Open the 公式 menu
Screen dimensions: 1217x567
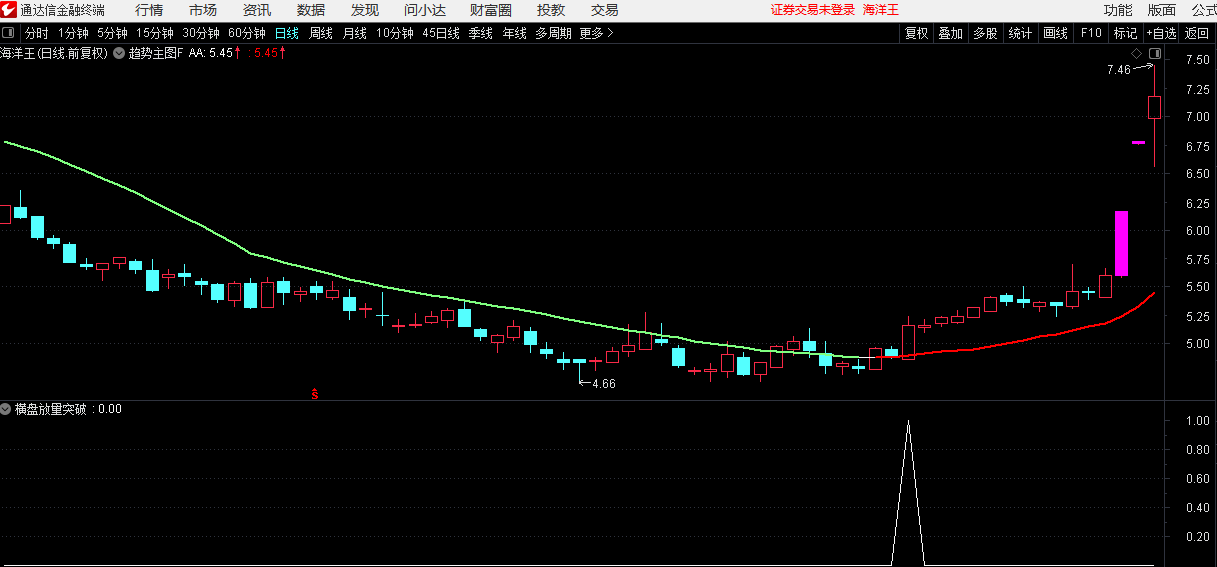tap(1204, 10)
